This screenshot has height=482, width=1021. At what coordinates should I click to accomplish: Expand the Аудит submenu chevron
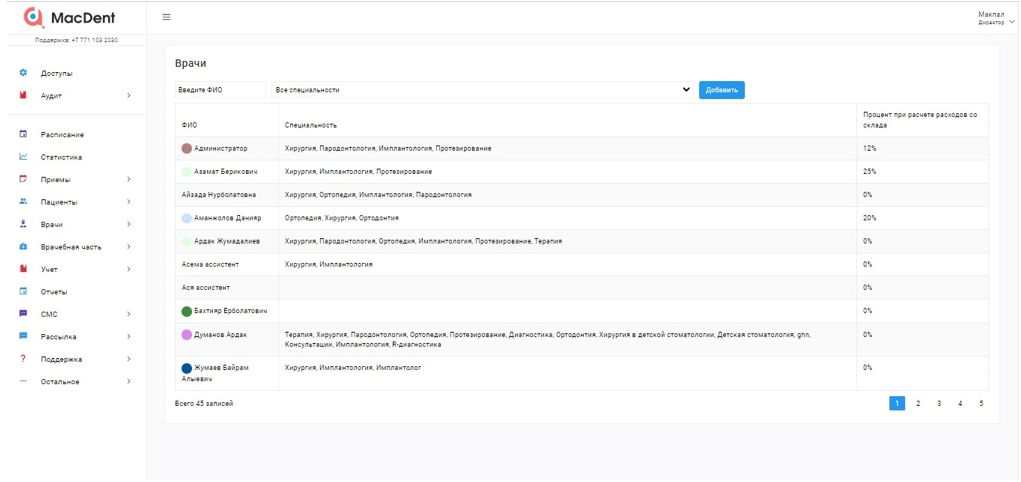(128, 96)
